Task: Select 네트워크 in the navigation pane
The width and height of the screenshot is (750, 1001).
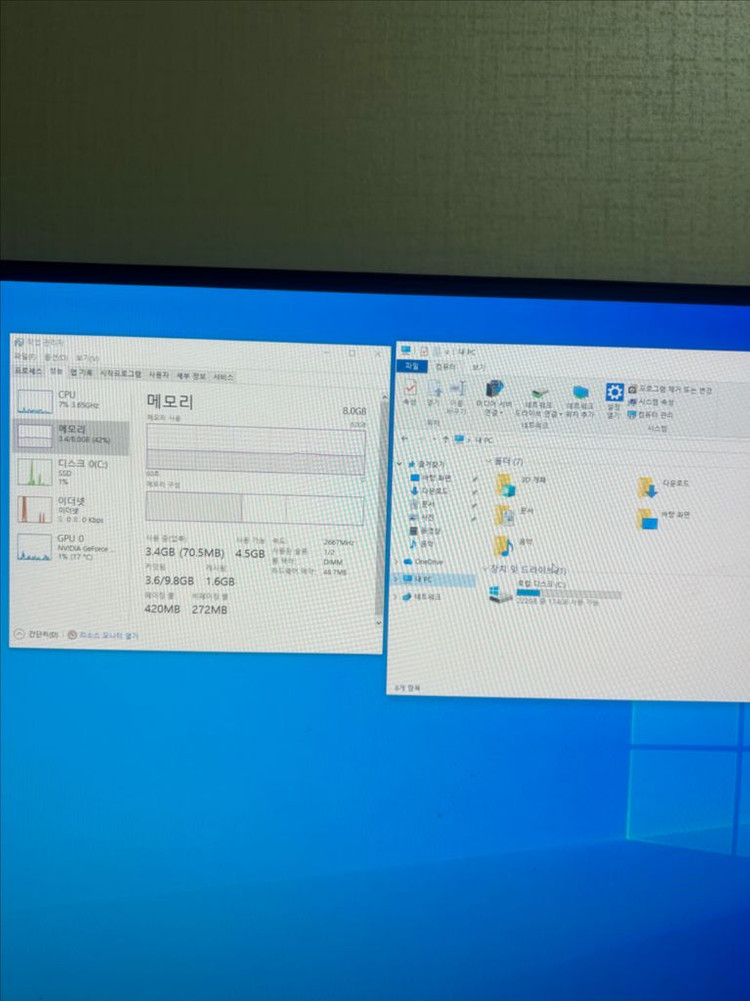Action: point(421,596)
